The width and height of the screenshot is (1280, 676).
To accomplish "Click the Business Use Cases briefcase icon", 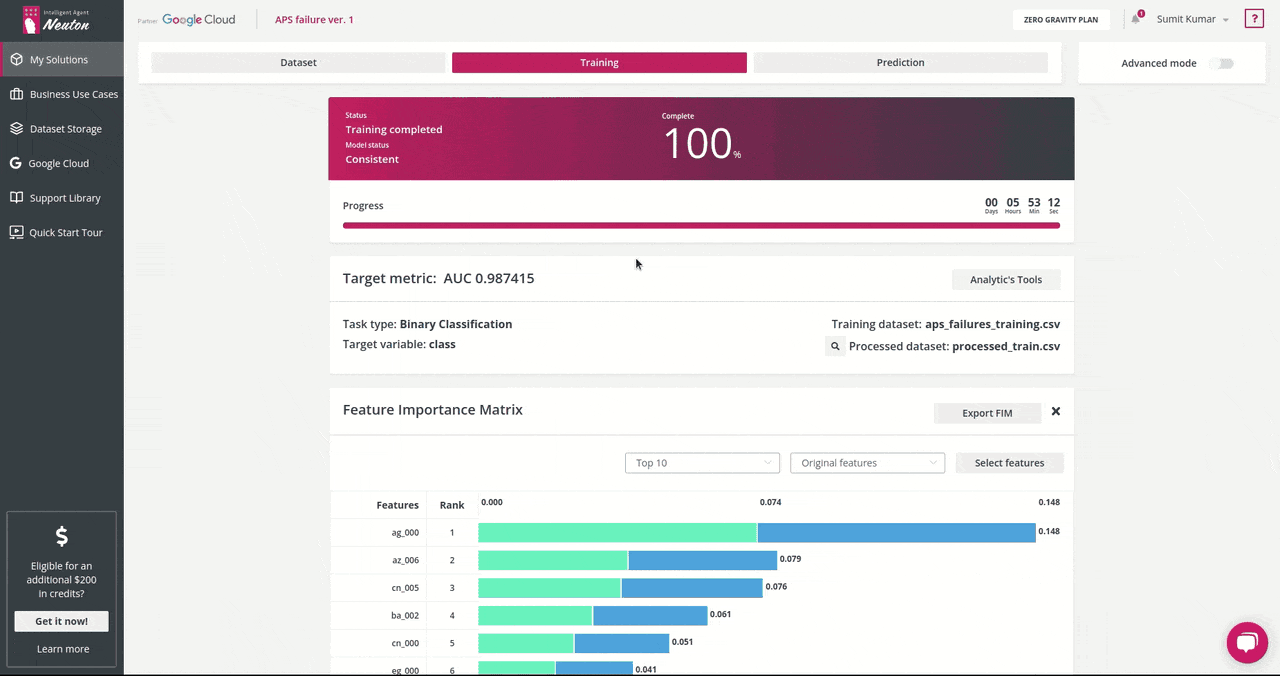I will click(x=16, y=94).
